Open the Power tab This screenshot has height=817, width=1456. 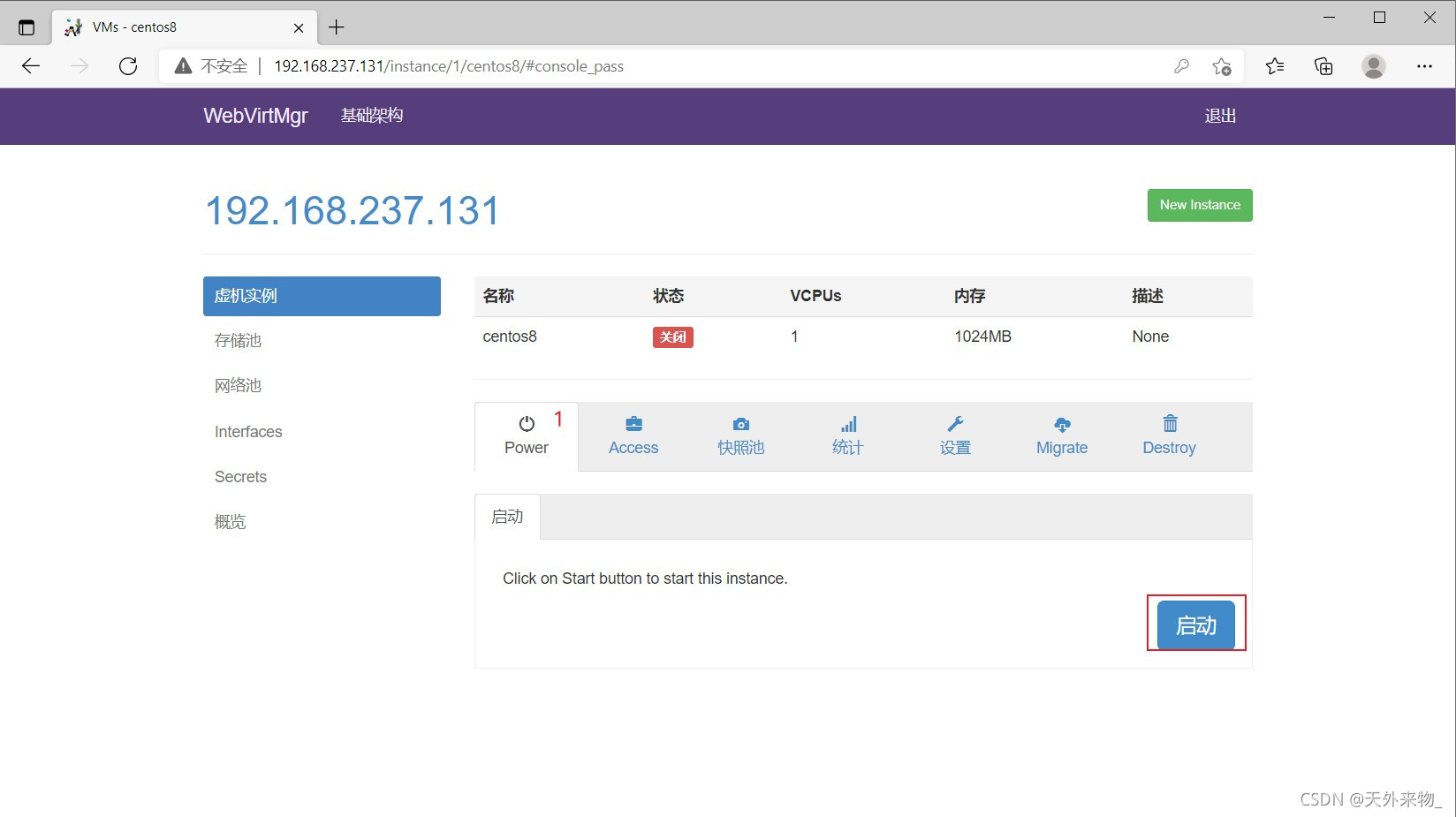tap(527, 436)
